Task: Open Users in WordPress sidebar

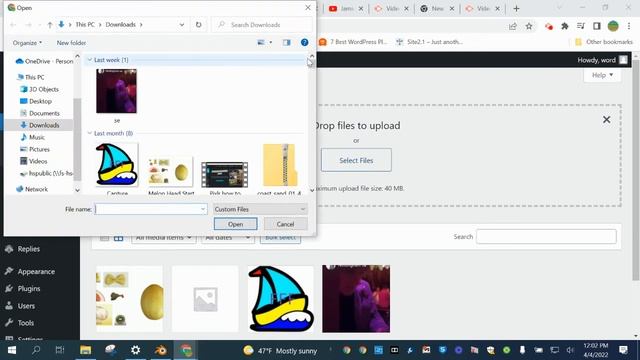Action: pos(26,306)
